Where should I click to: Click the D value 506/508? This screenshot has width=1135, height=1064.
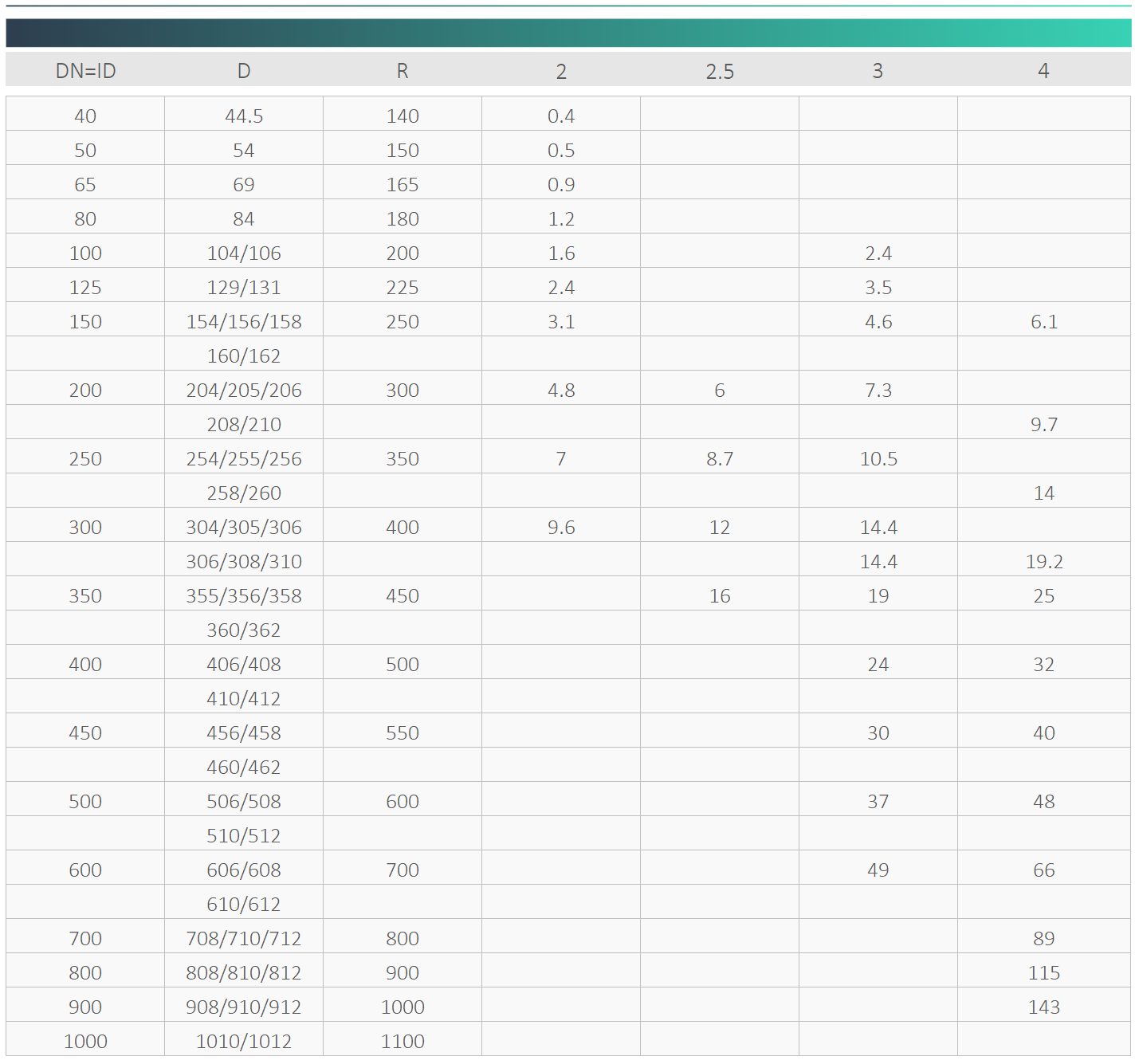pos(244,802)
